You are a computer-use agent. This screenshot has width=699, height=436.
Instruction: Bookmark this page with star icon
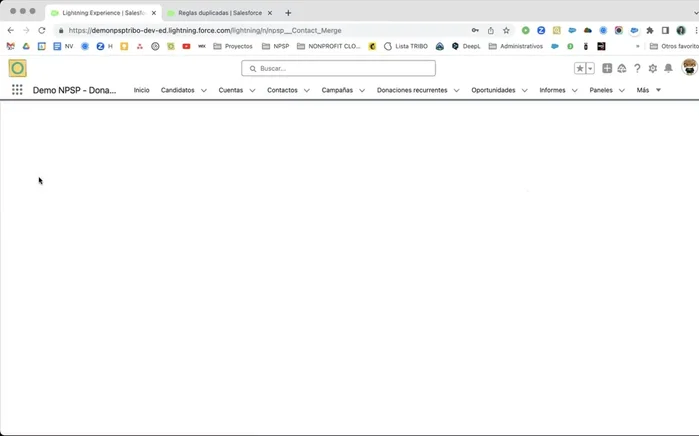(506, 30)
